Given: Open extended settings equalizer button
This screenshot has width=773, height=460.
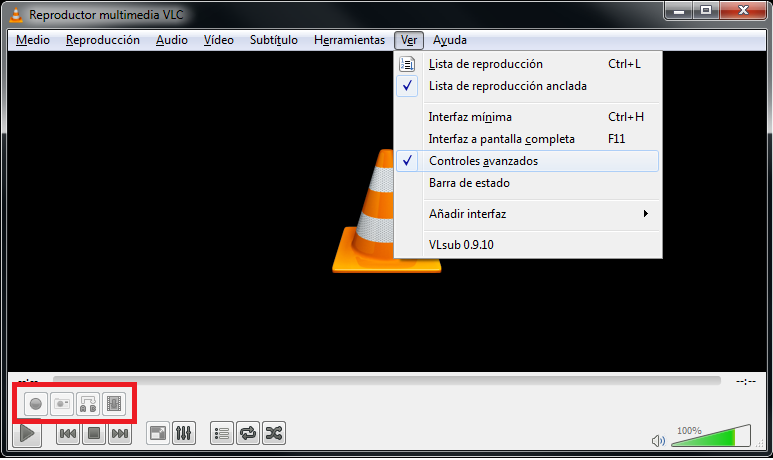Looking at the screenshot, I should coord(184,433).
